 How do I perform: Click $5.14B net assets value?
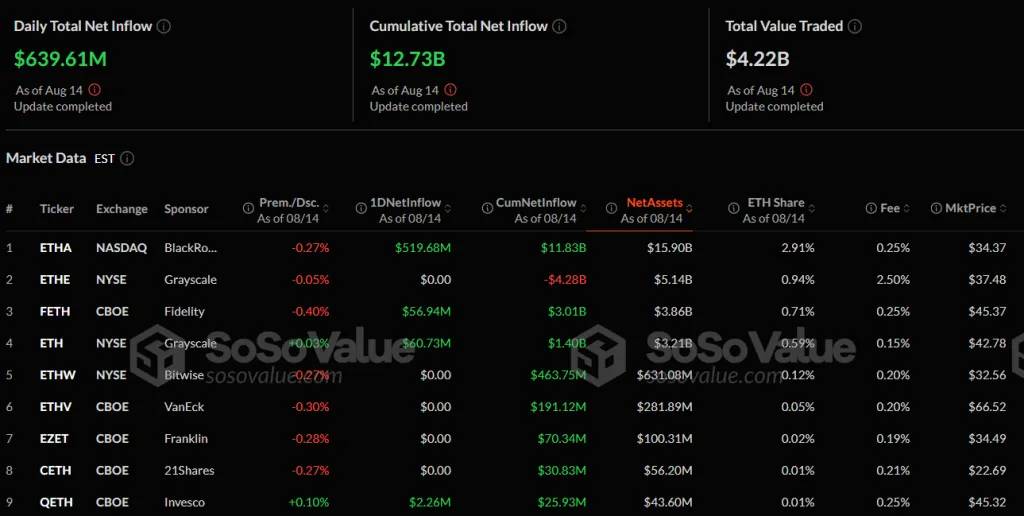pyautogui.click(x=673, y=280)
